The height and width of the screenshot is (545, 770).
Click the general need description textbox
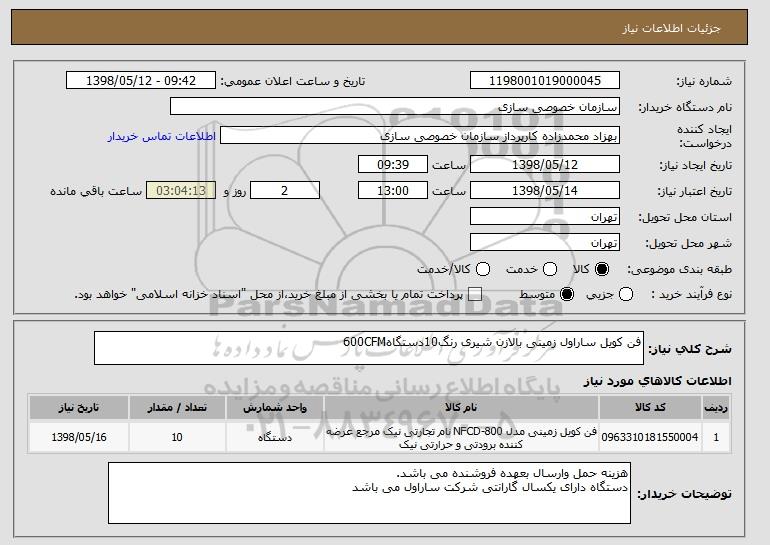(369, 348)
